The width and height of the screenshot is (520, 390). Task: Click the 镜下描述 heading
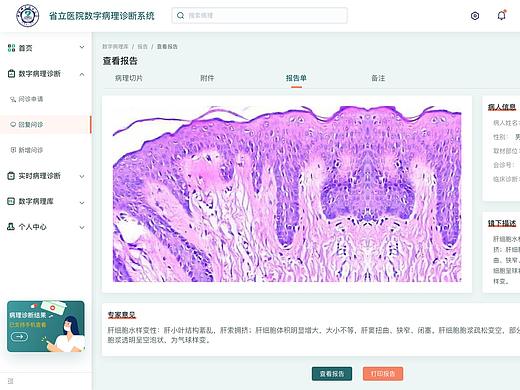click(x=502, y=223)
